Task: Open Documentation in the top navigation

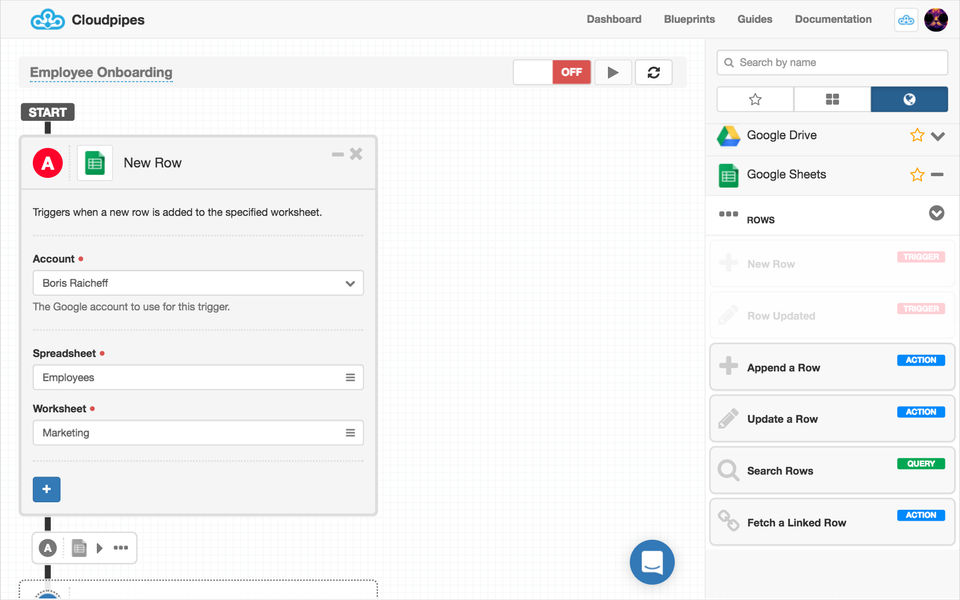Action: click(x=833, y=19)
